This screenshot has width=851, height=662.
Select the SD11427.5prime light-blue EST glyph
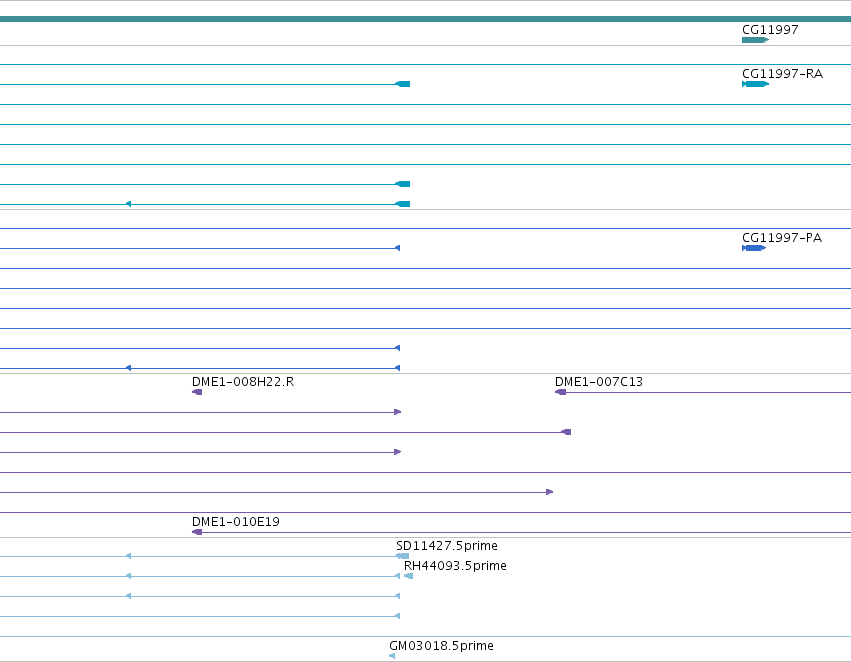click(402, 556)
